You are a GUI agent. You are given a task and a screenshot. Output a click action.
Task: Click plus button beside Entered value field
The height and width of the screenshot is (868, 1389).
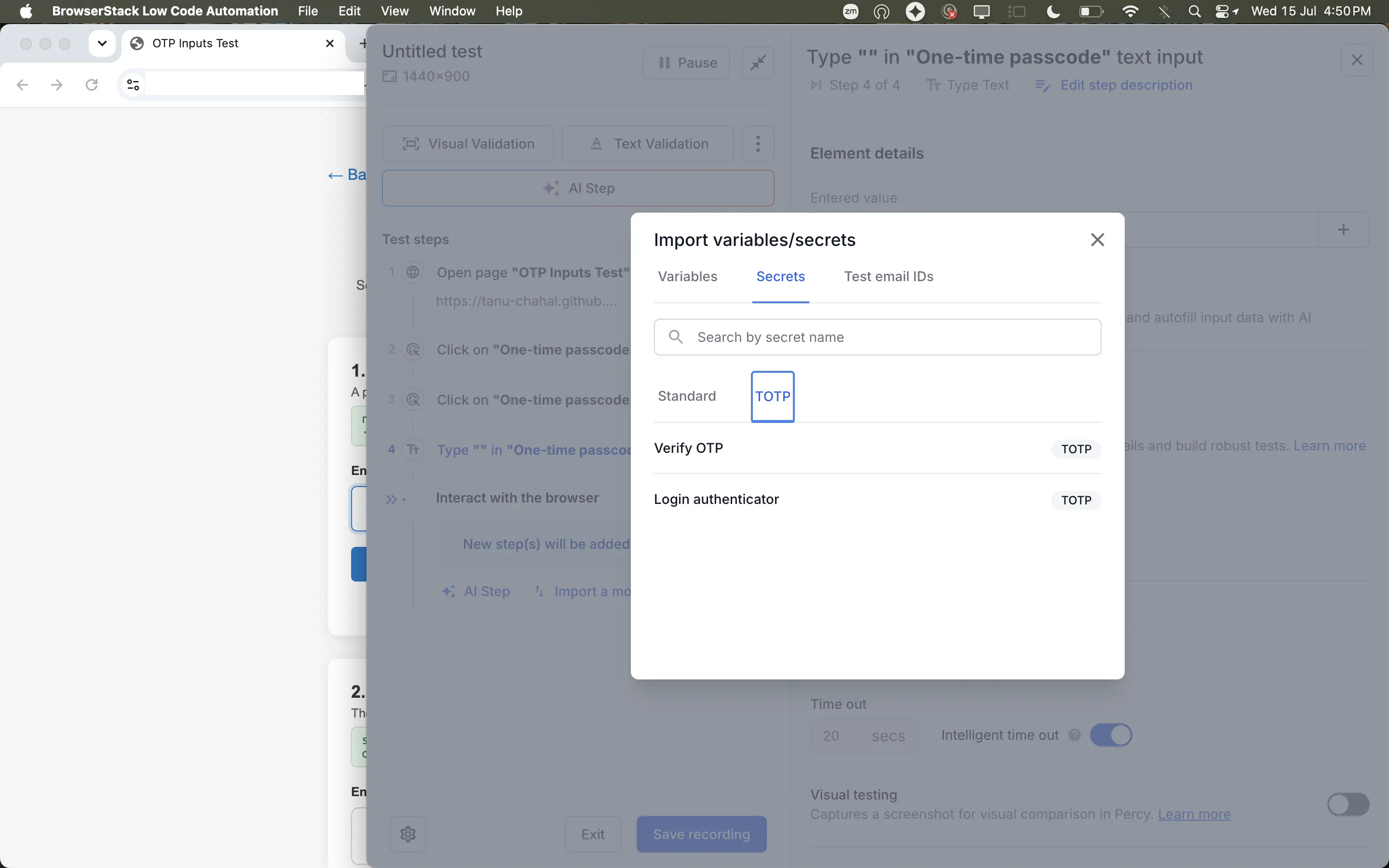1343,230
